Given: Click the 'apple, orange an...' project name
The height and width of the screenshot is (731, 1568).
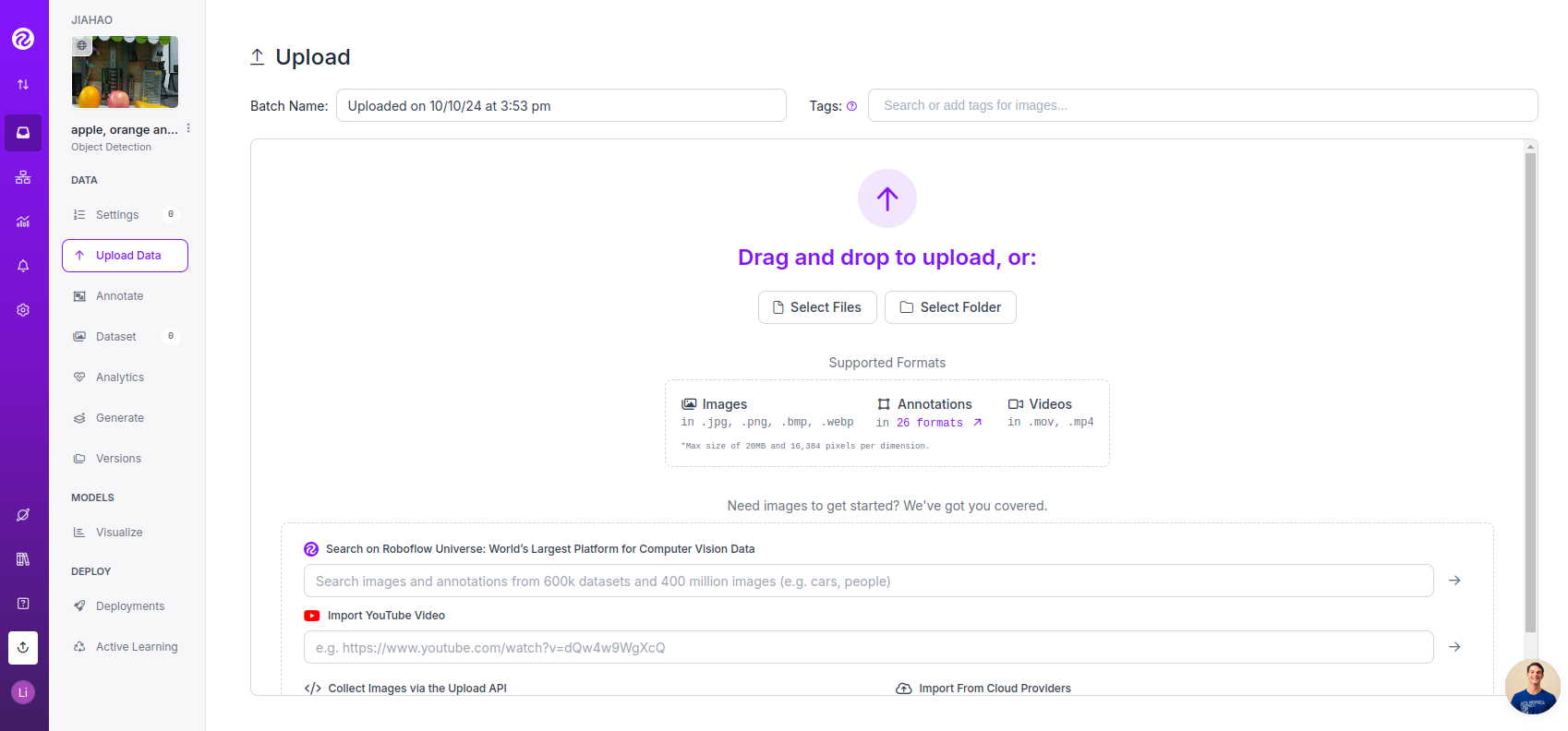Looking at the screenshot, I should click(125, 130).
